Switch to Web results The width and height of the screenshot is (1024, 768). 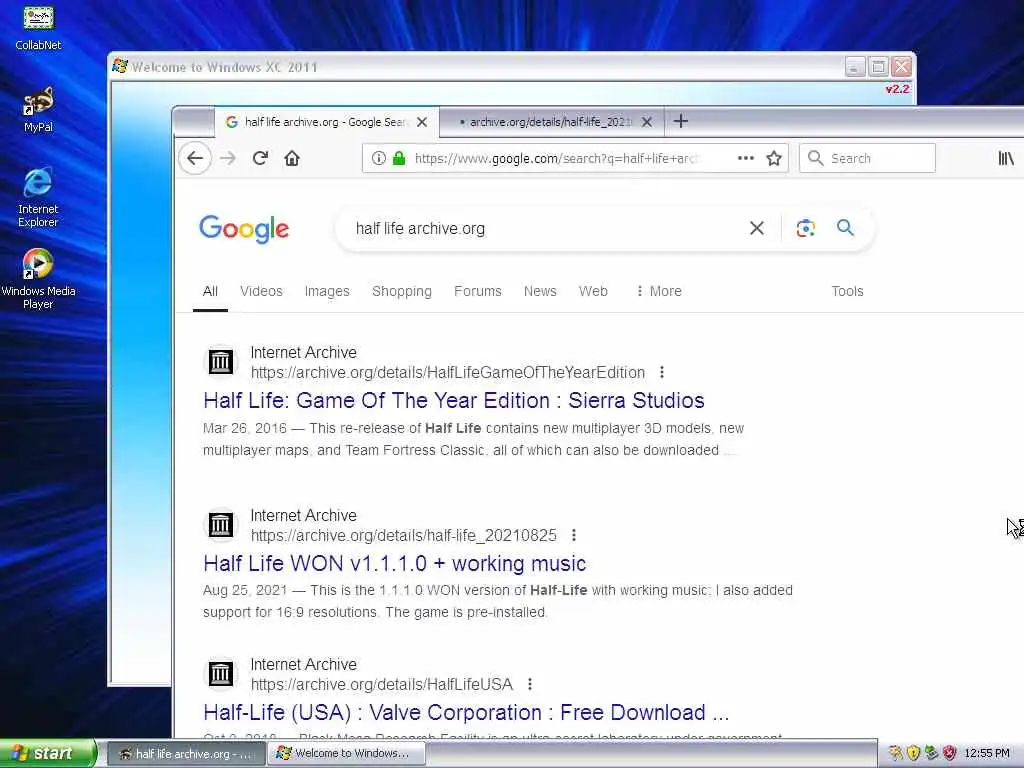pos(593,291)
